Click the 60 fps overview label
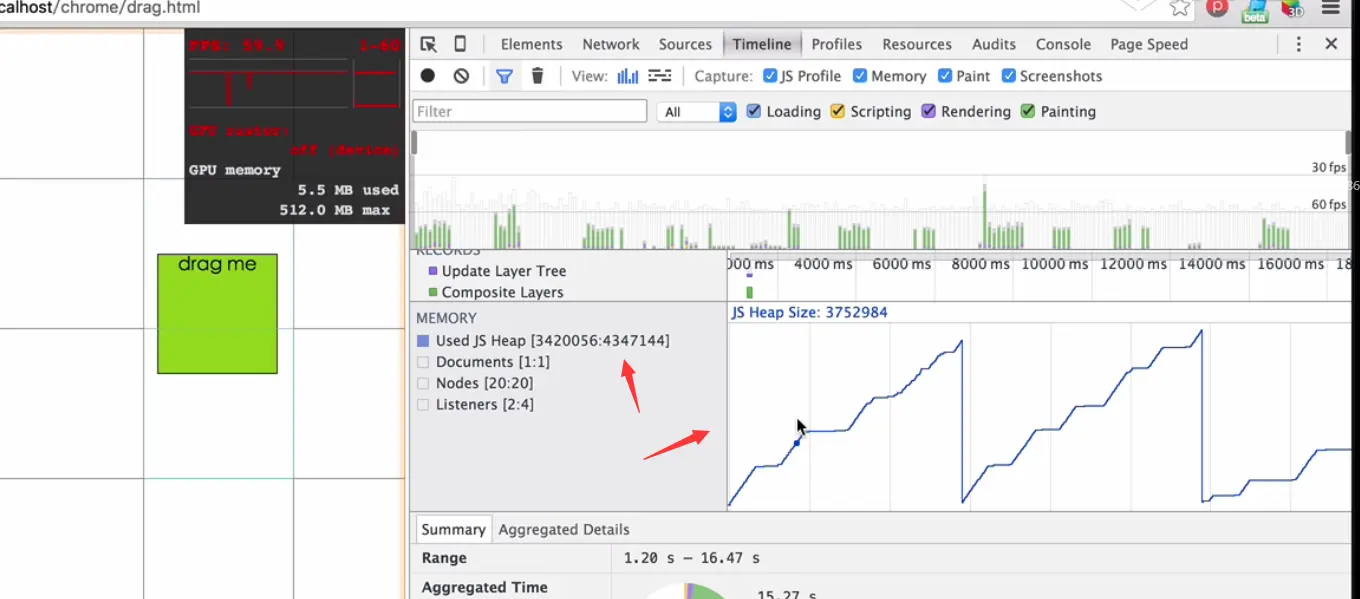This screenshot has width=1360, height=599. tap(1329, 204)
